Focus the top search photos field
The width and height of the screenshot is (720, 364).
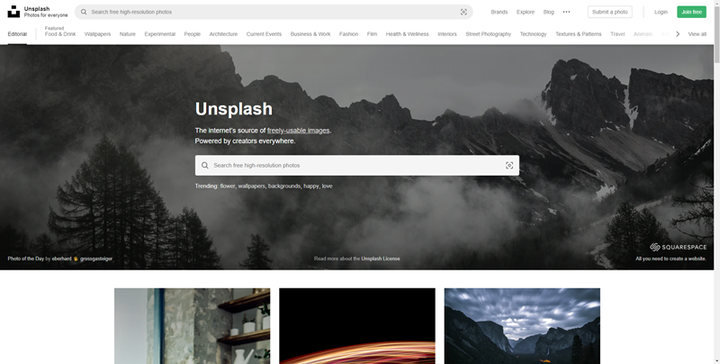[274, 12]
